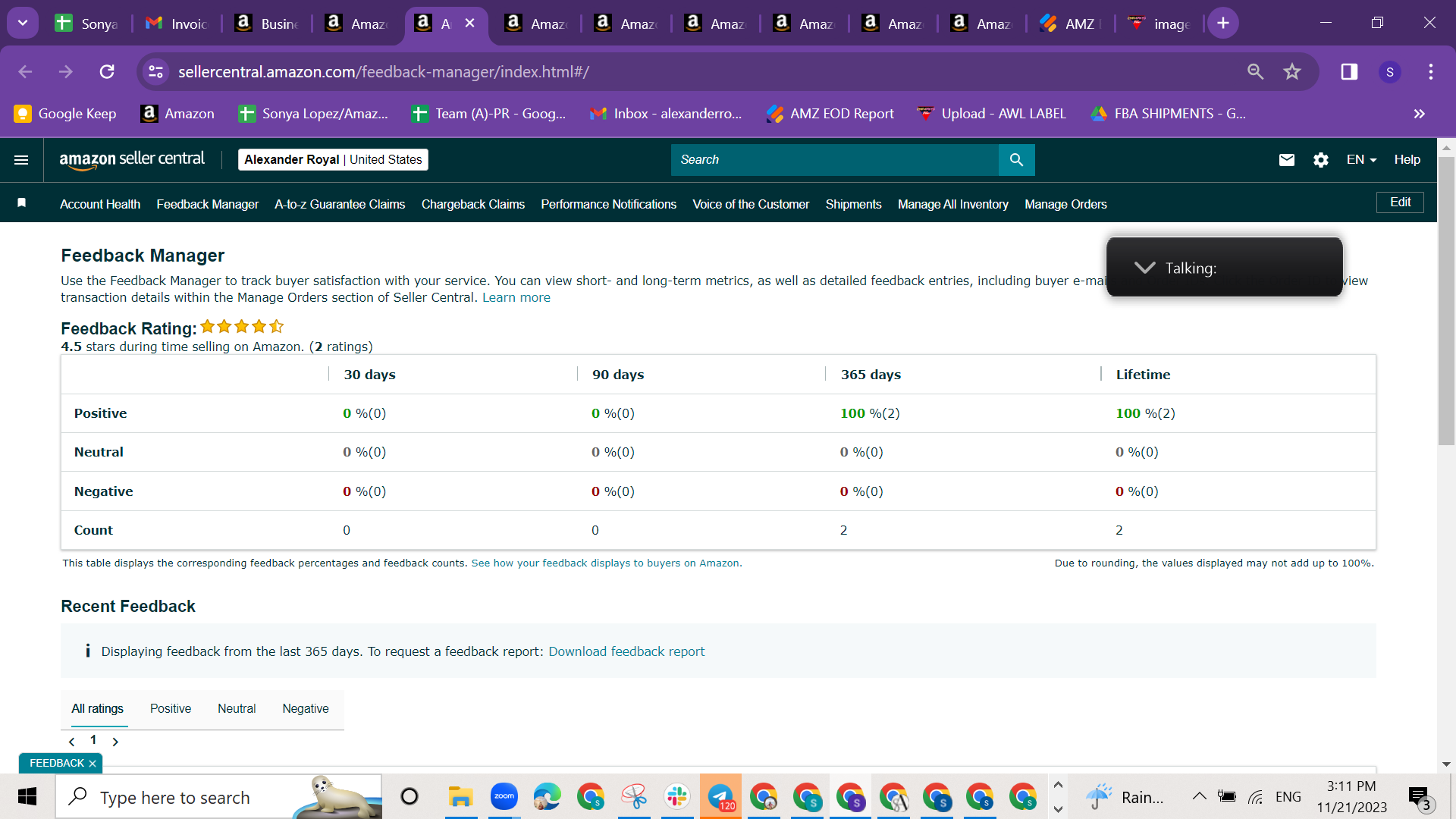Open Chargeback Claims page
Image resolution: width=1456 pixels, height=819 pixels.
[x=473, y=204]
